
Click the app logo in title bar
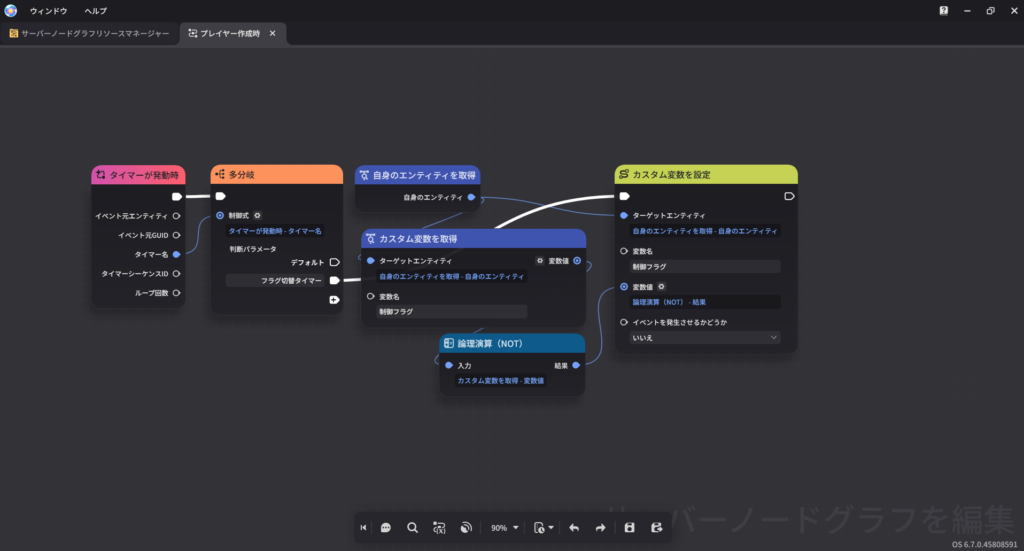[x=10, y=10]
